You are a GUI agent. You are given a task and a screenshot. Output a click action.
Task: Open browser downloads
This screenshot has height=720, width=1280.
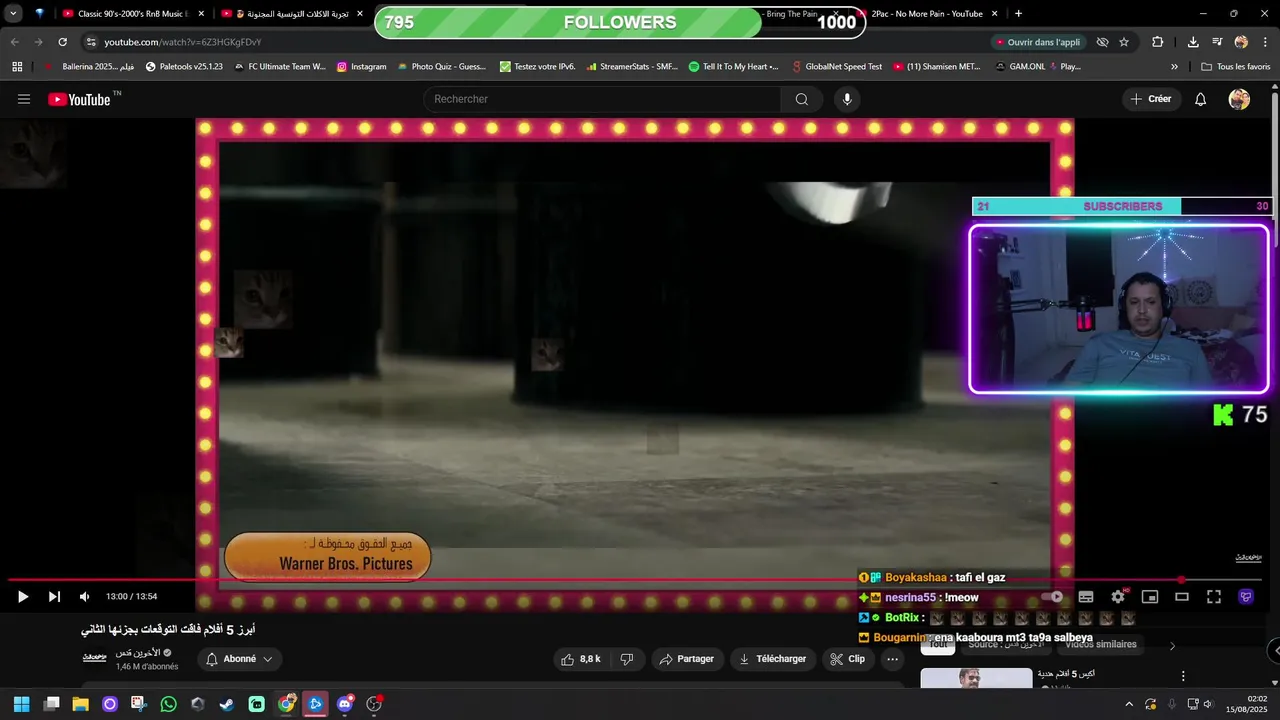pos(1193,42)
